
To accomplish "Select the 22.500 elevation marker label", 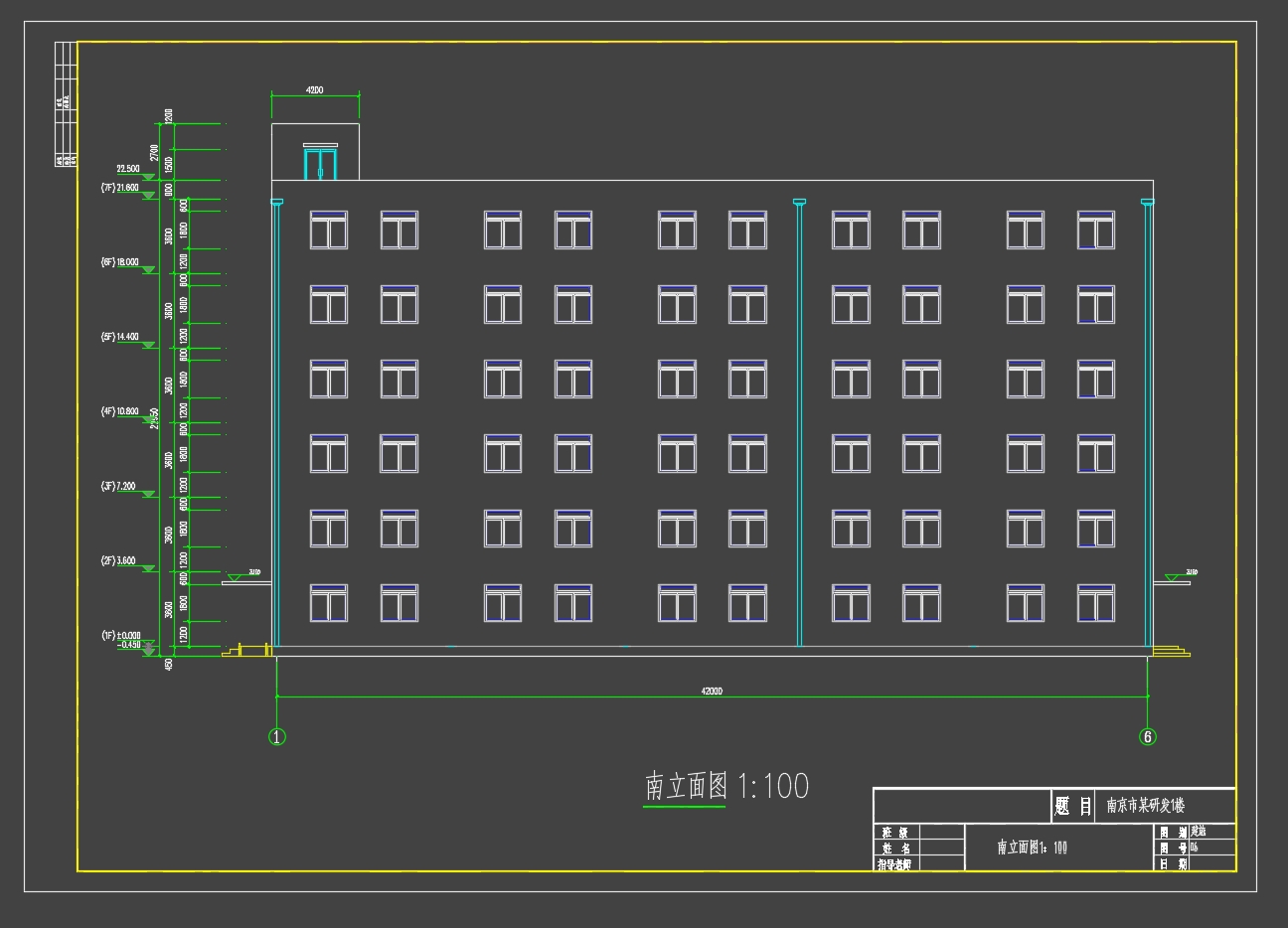I will tap(128, 169).
